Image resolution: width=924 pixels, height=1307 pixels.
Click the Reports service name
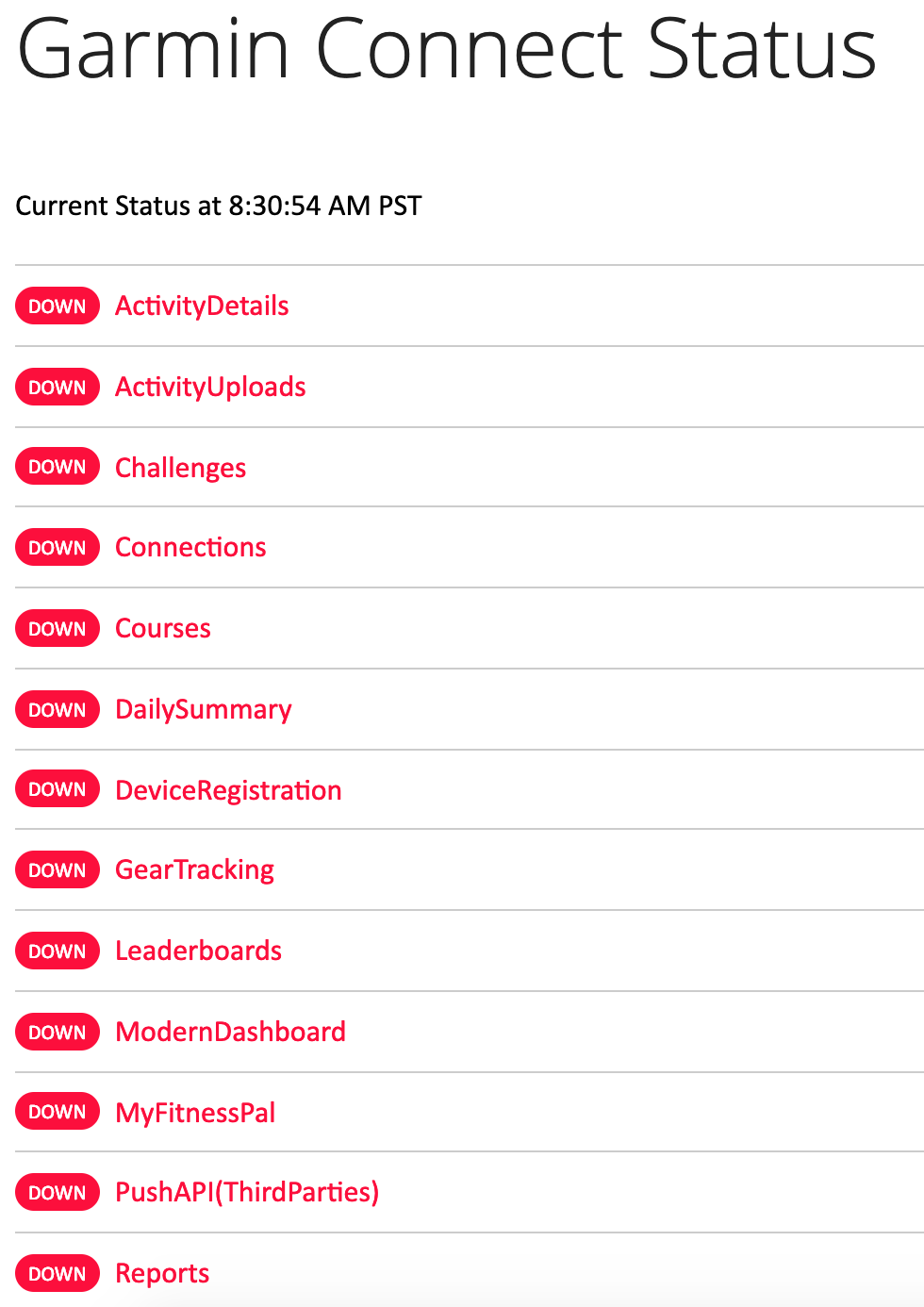162,1273
